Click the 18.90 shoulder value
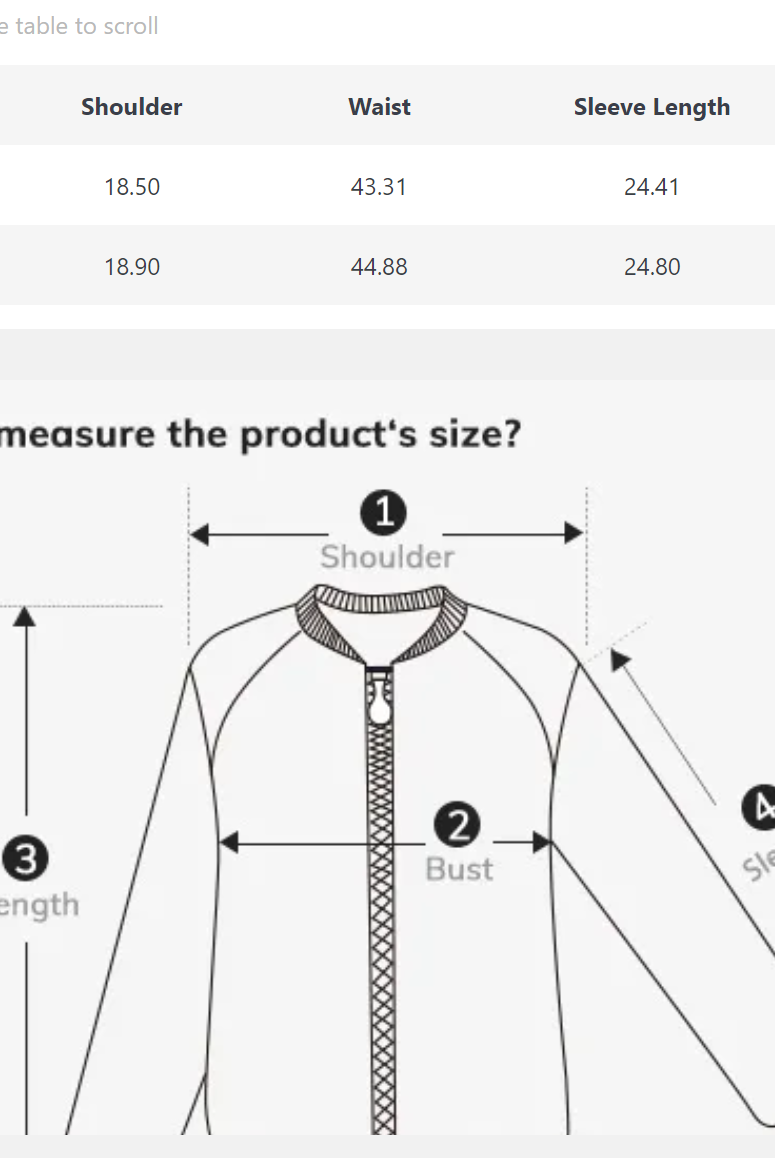775x1158 pixels. [132, 267]
